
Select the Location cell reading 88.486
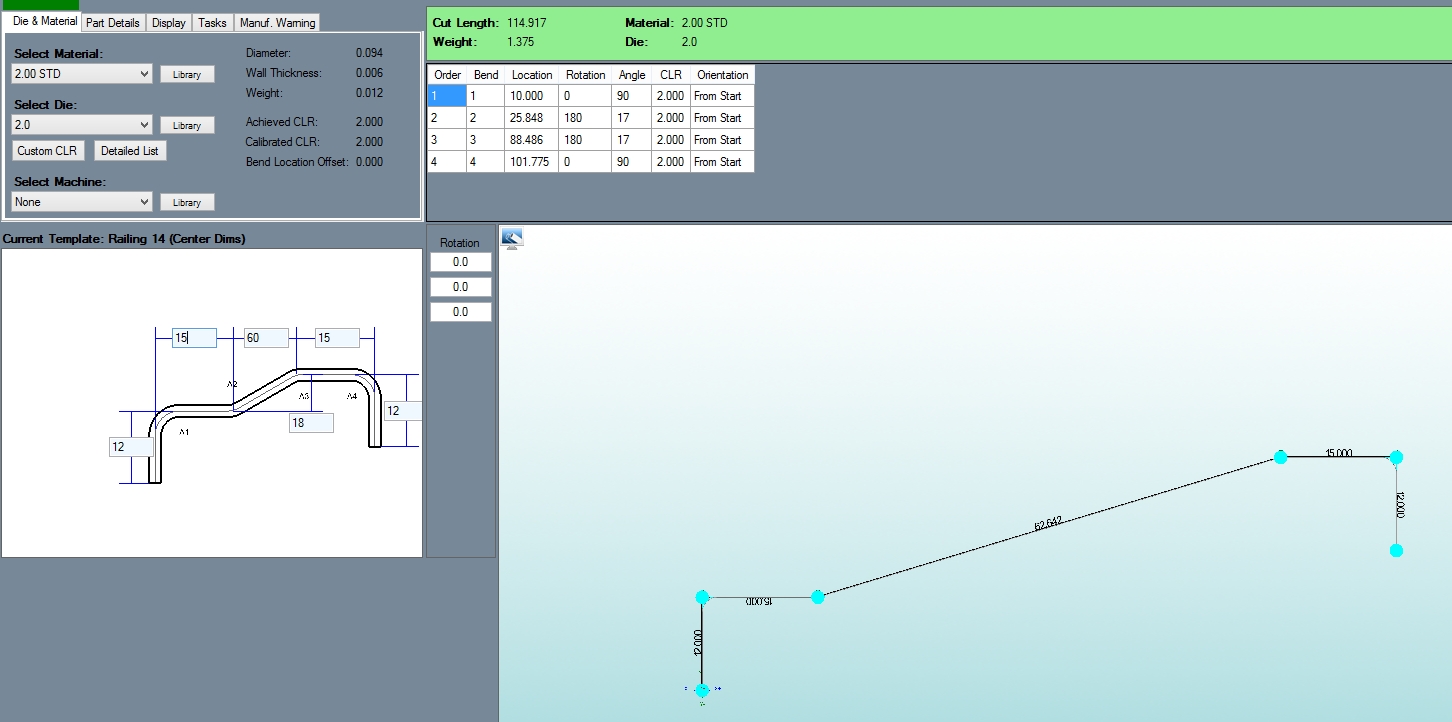click(x=532, y=140)
